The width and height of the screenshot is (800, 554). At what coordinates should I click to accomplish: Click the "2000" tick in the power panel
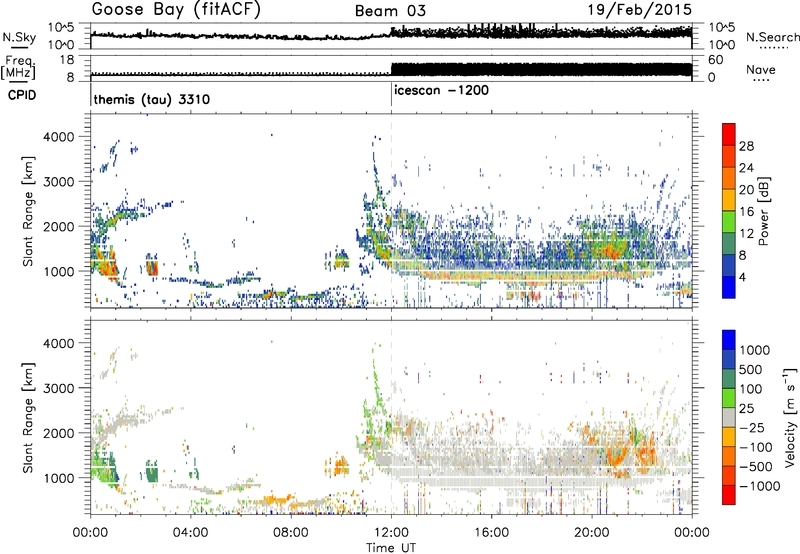[59, 226]
